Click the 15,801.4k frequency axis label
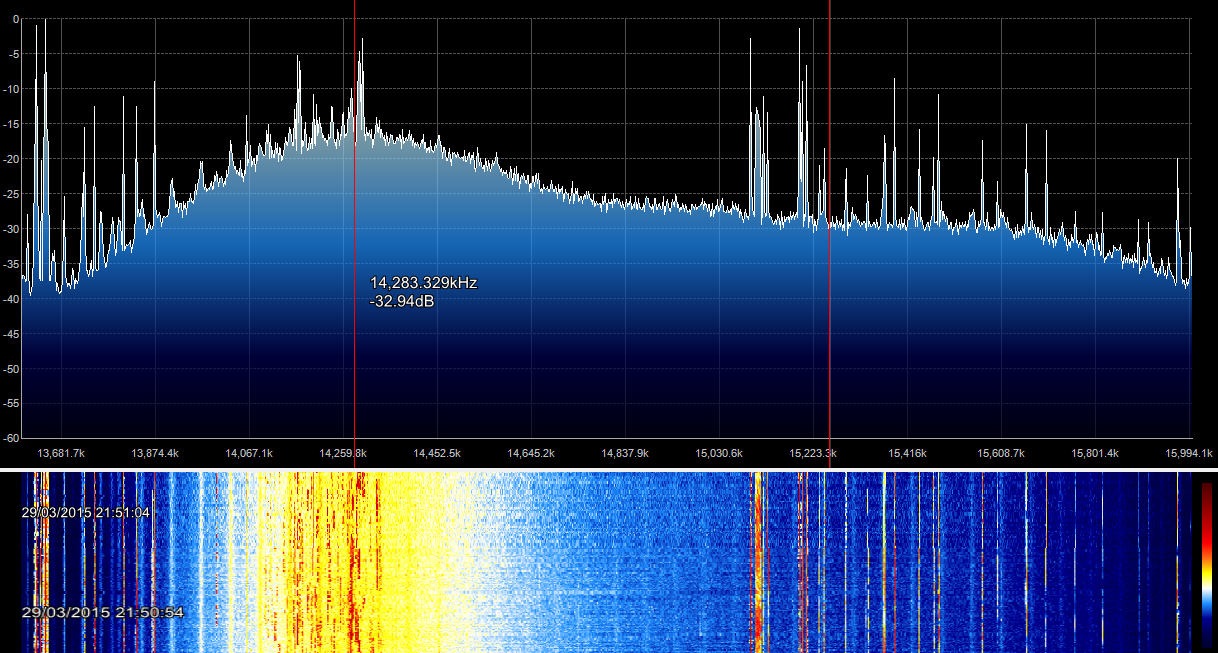1218x653 pixels. (1095, 453)
